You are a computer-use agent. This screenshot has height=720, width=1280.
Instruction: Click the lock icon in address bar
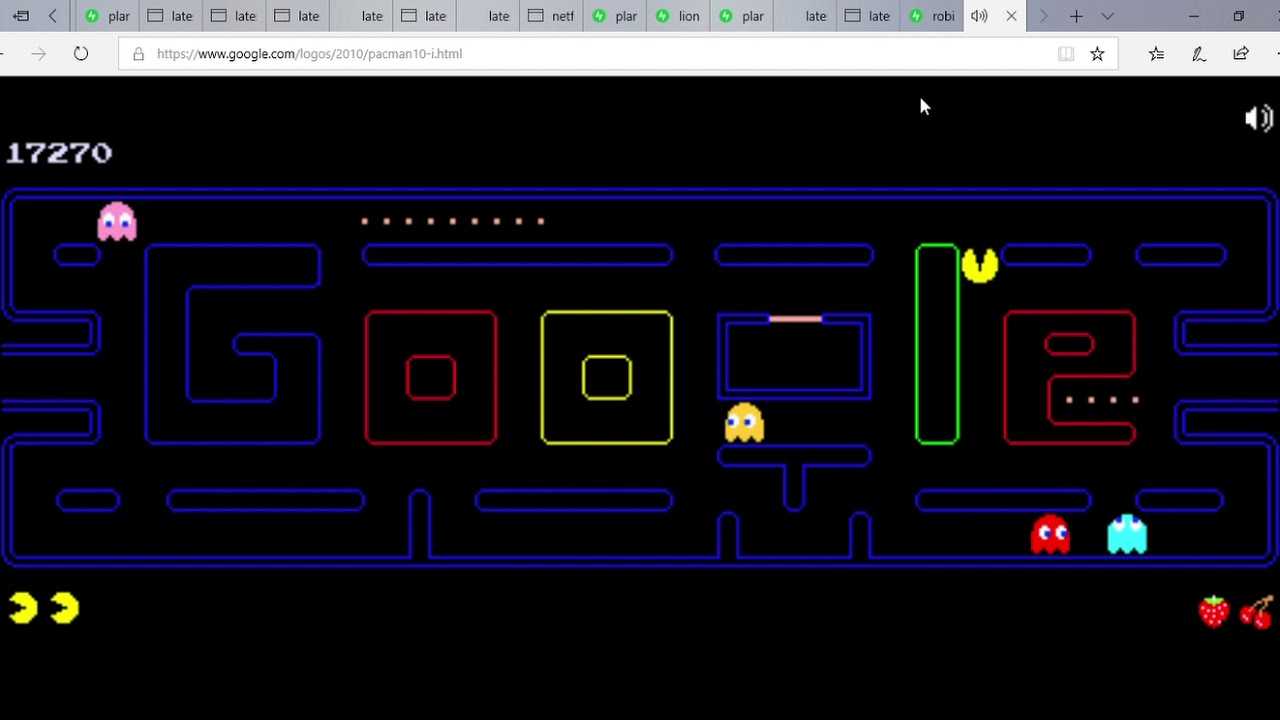[x=138, y=54]
